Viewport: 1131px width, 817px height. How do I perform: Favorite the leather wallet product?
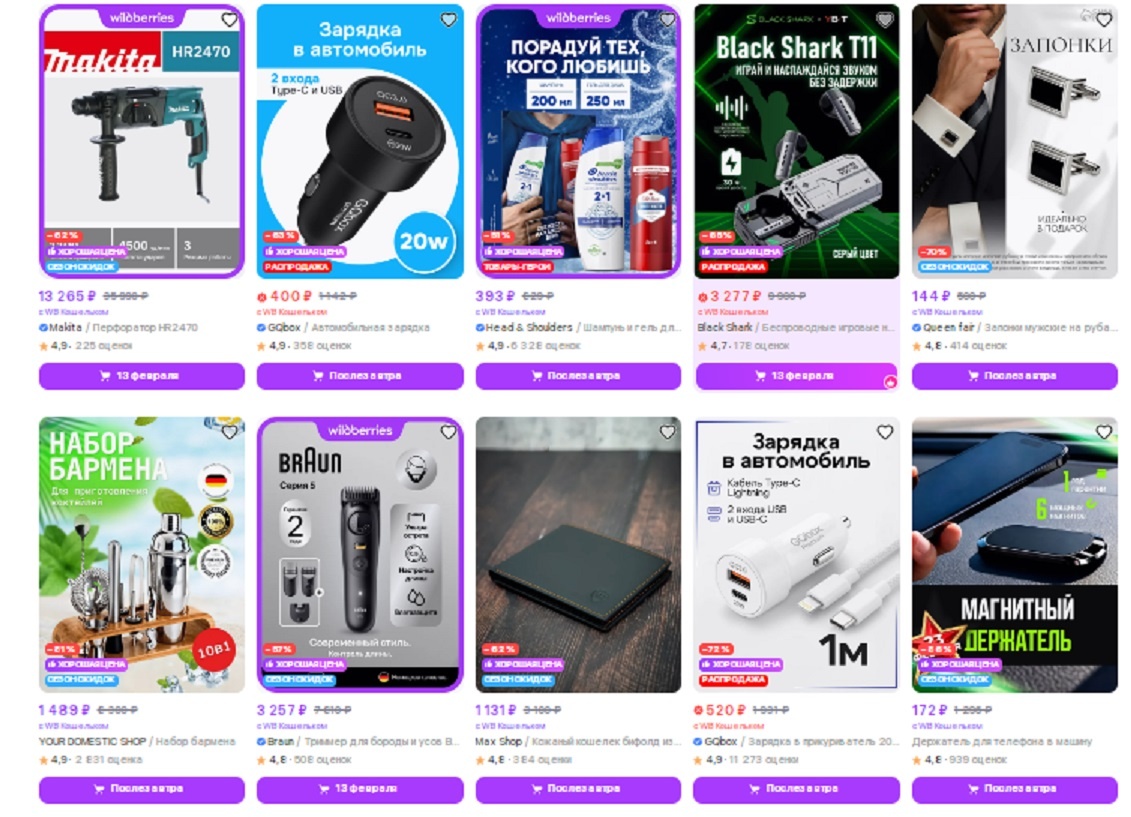point(667,432)
